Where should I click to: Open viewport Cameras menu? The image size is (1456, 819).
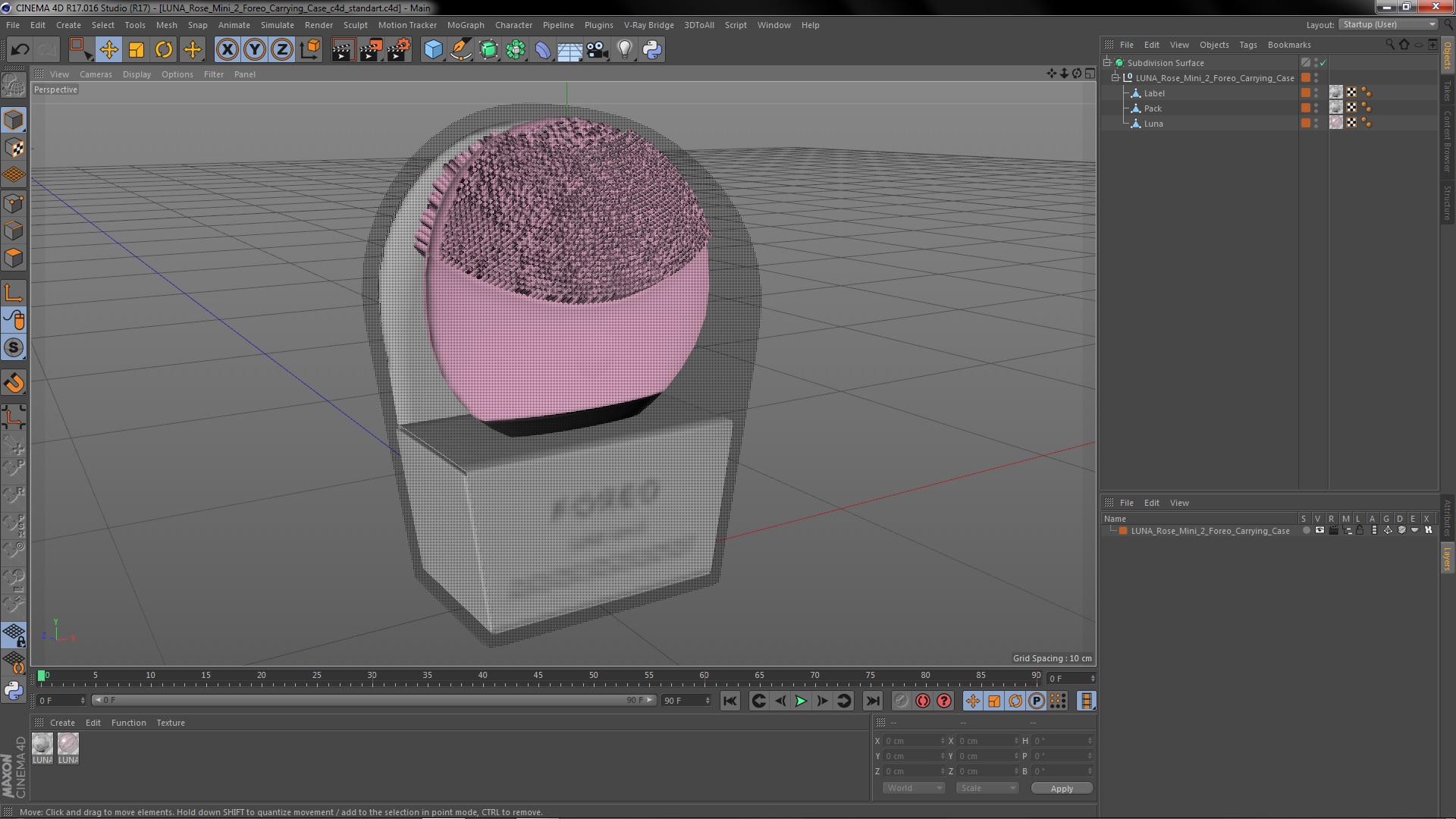96,74
